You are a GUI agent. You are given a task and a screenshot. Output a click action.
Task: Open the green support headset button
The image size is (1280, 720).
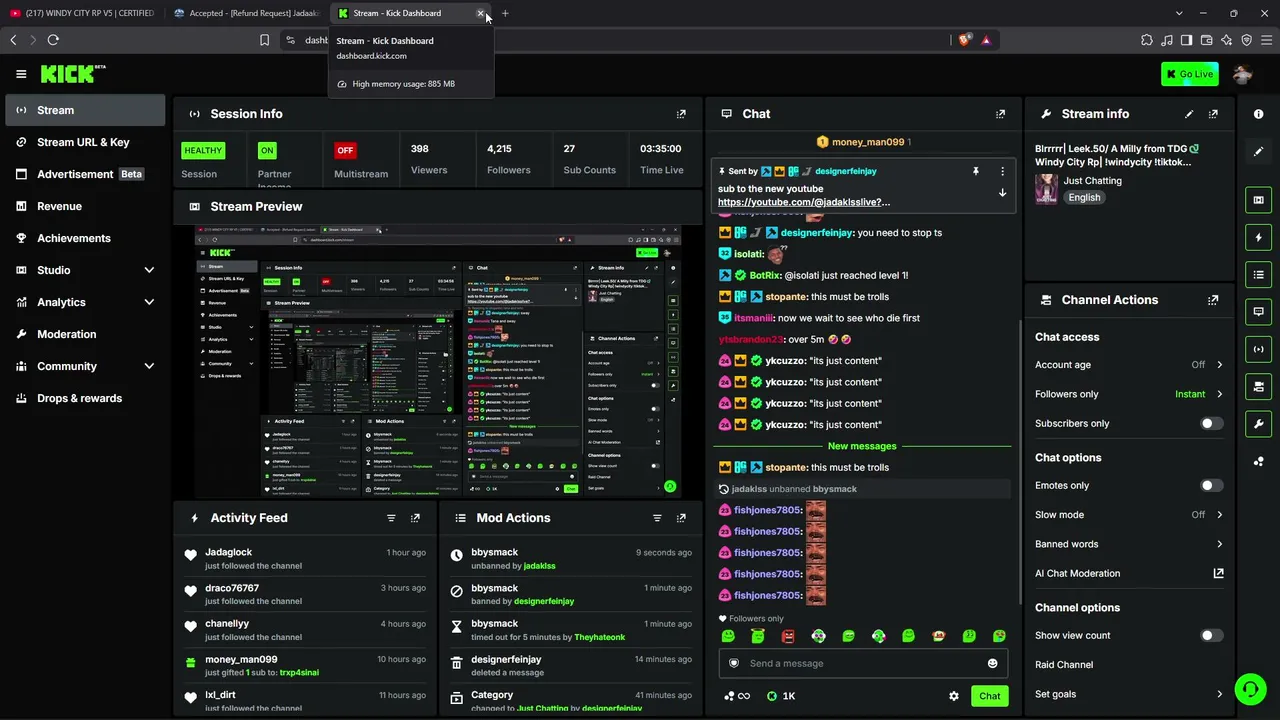1248,689
